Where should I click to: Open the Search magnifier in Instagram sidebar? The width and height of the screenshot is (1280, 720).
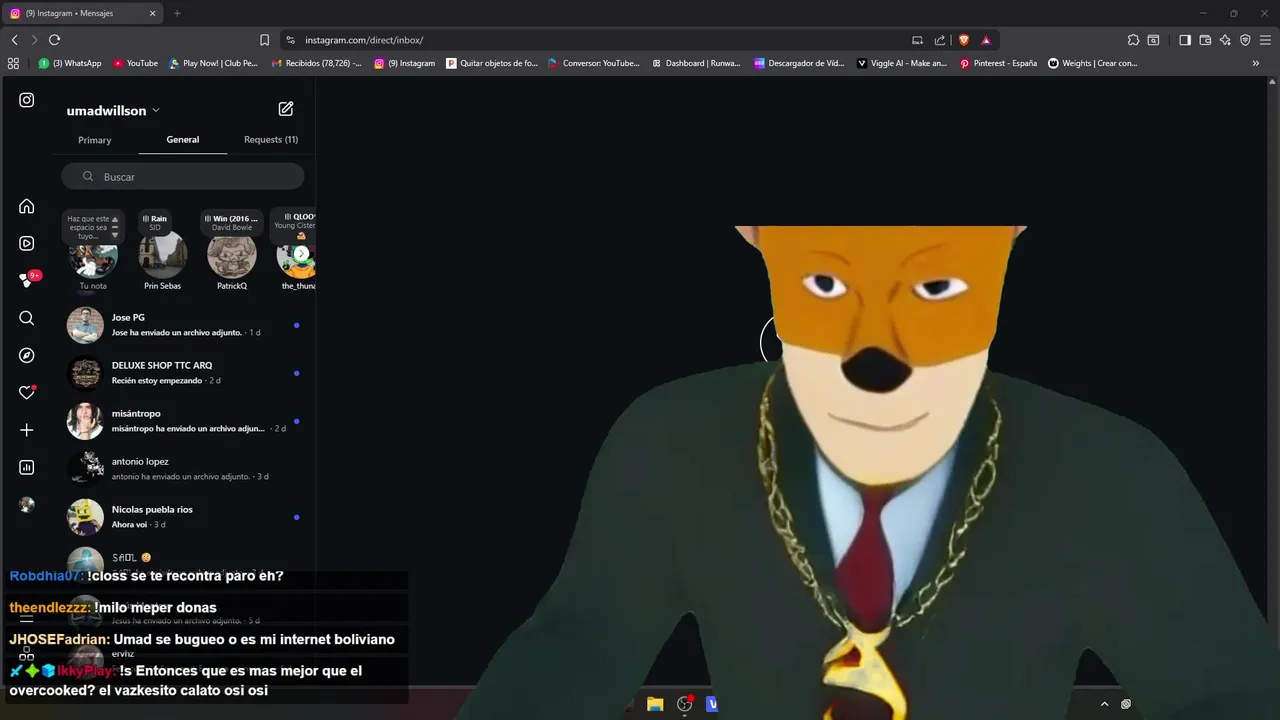point(27,318)
